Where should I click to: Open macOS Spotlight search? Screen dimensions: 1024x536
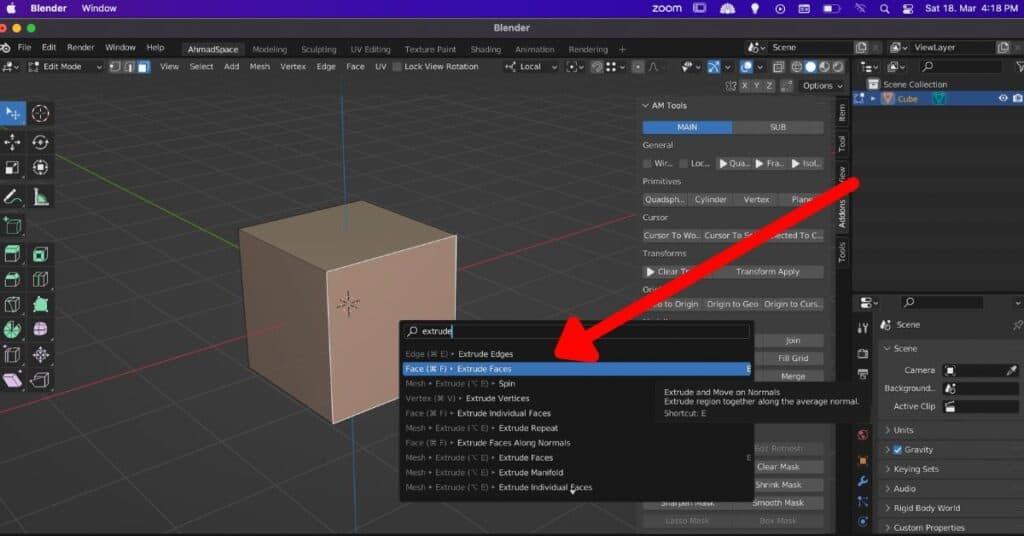(884, 8)
